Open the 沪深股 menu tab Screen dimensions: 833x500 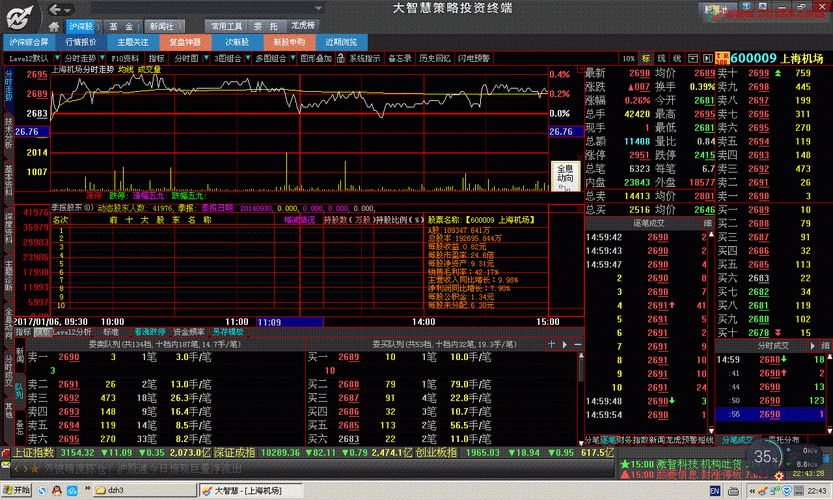point(81,26)
